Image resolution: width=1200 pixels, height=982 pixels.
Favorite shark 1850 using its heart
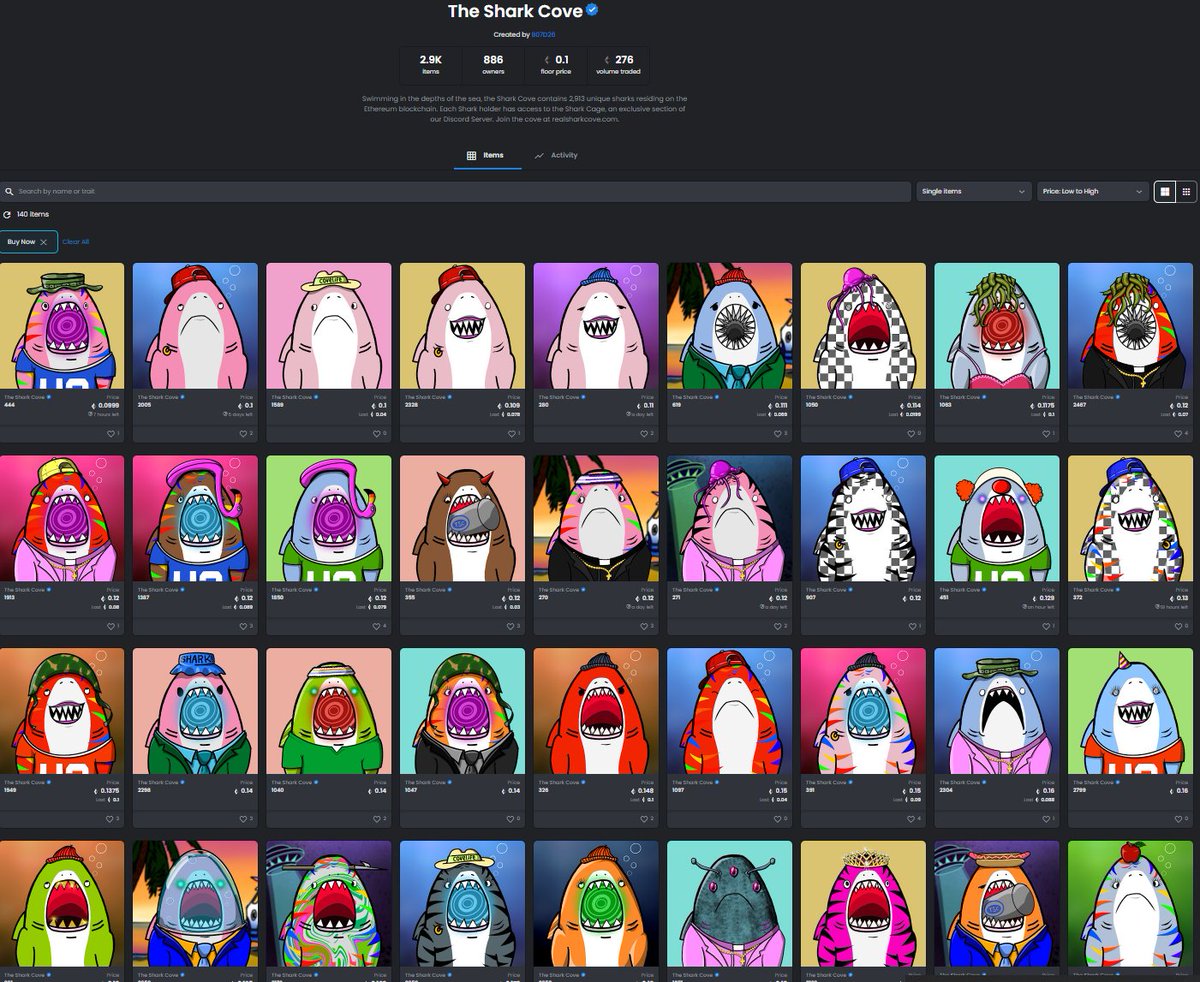pos(375,626)
